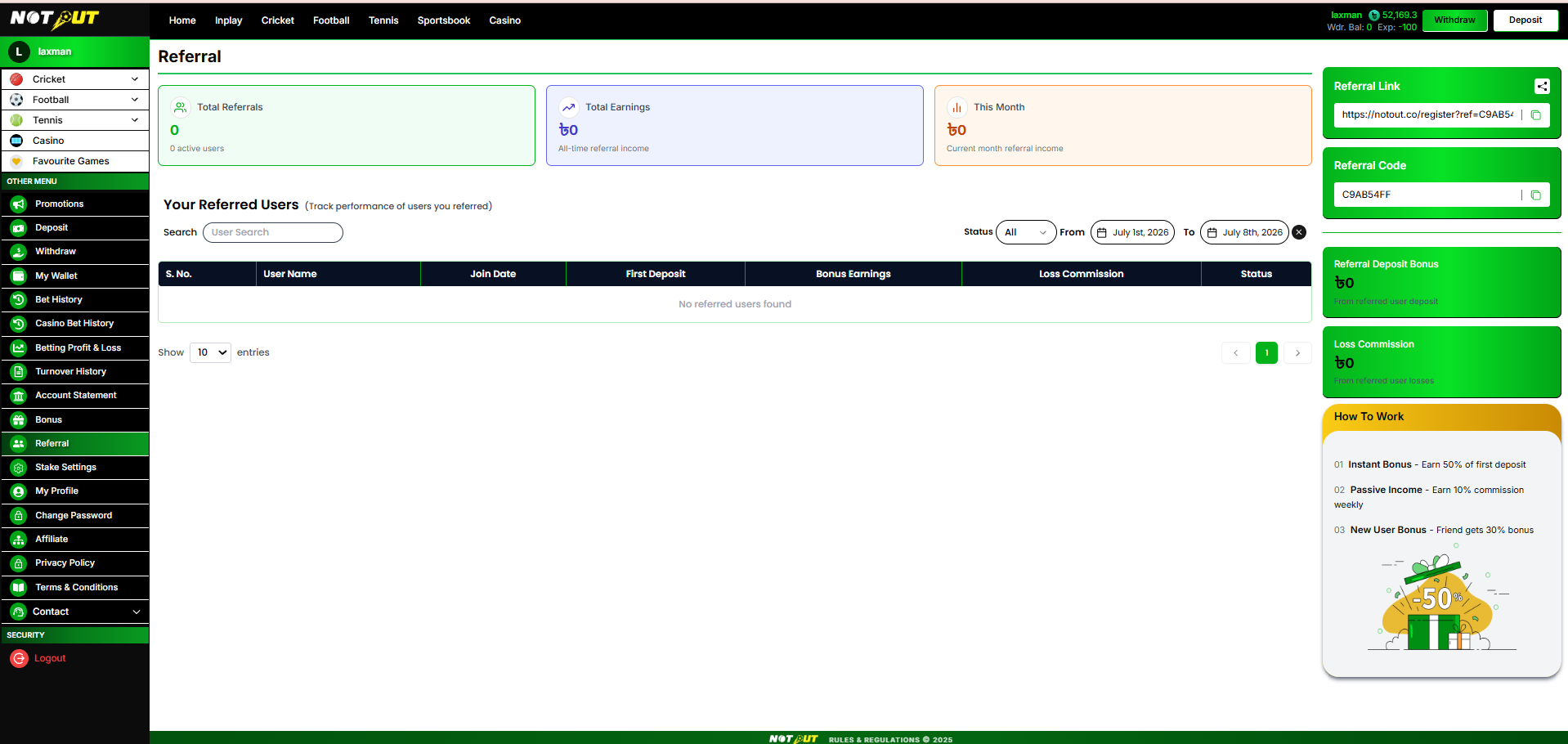The image size is (1568, 744).
Task: Open Sportsbook in top navigation
Action: pyautogui.click(x=444, y=20)
